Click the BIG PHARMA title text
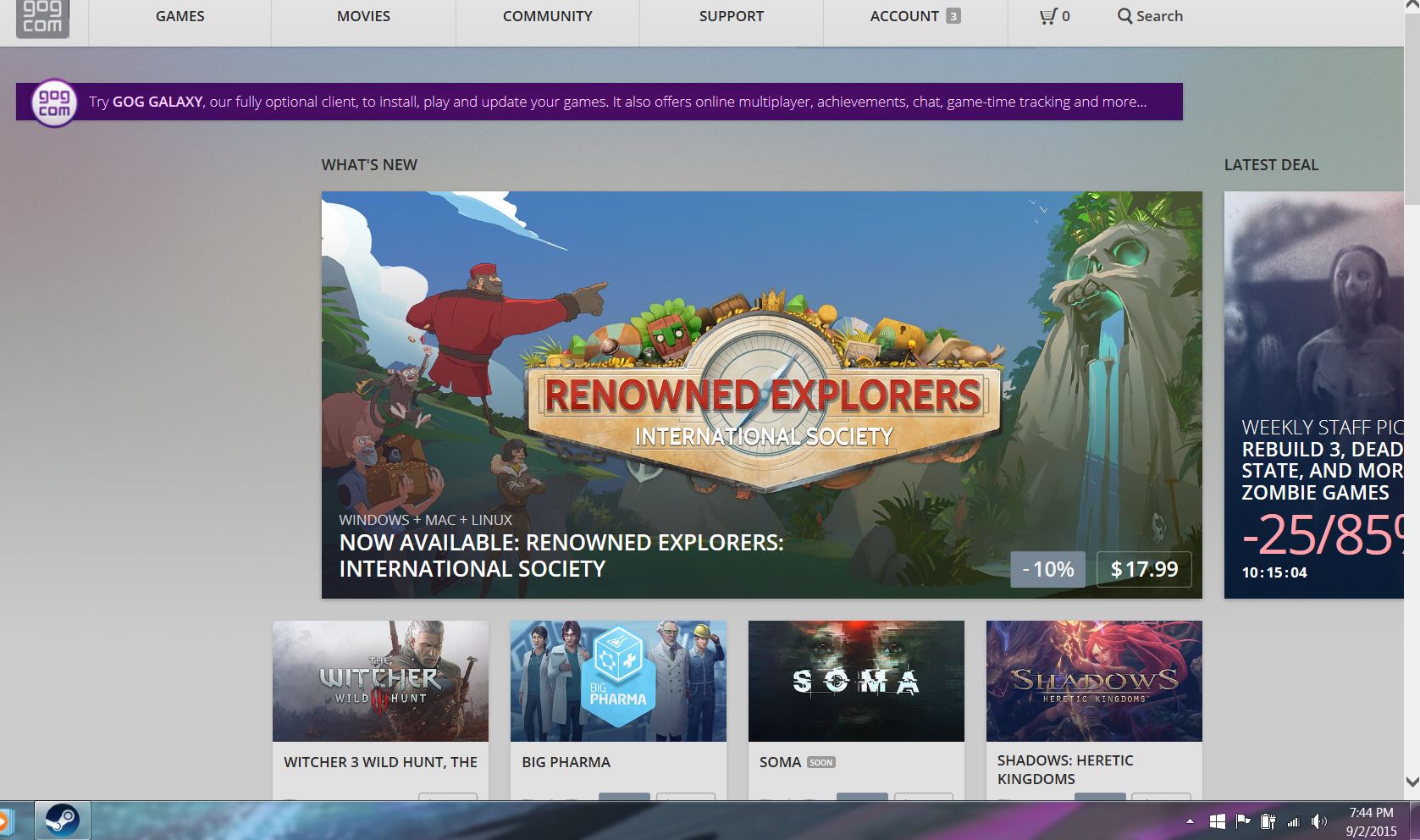 point(566,762)
